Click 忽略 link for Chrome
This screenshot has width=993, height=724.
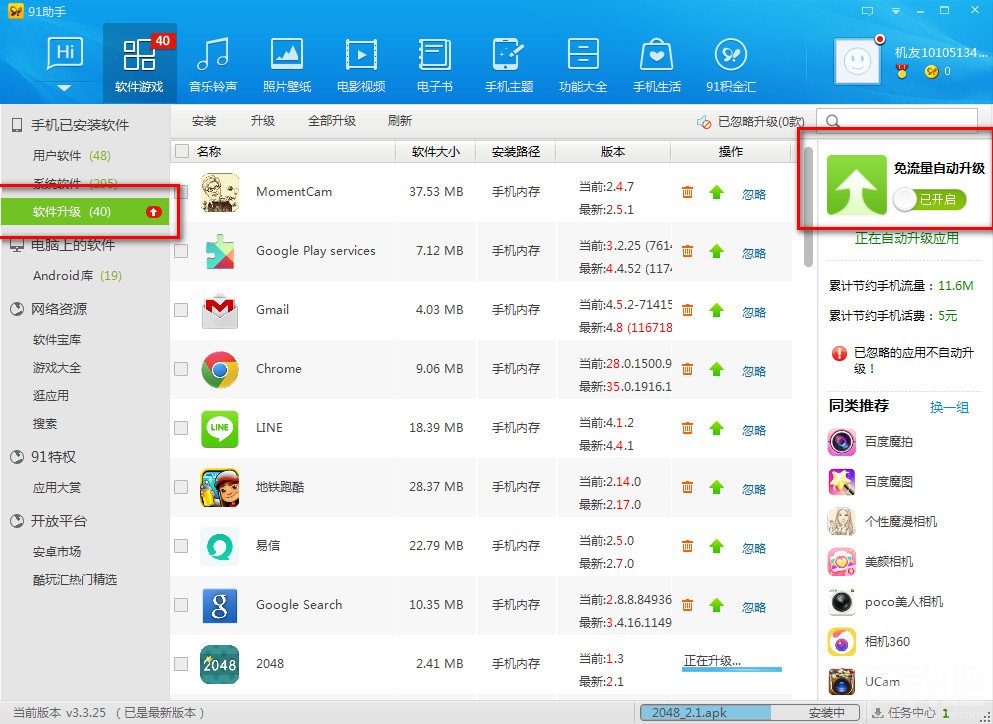point(754,371)
